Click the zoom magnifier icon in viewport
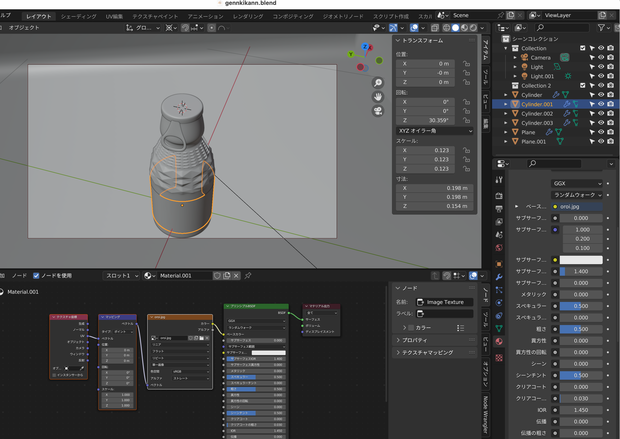This screenshot has width=620, height=439. [378, 83]
